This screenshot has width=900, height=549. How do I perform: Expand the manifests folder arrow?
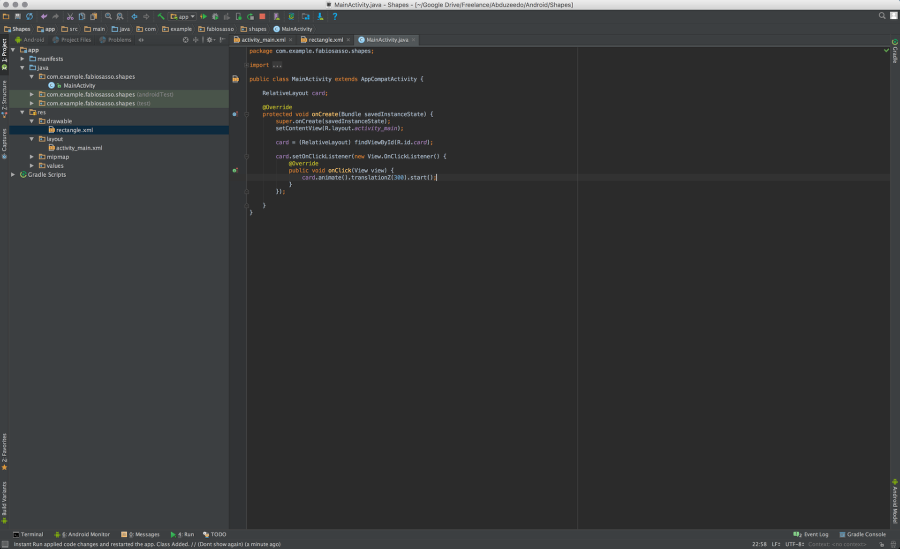pyautogui.click(x=22, y=59)
